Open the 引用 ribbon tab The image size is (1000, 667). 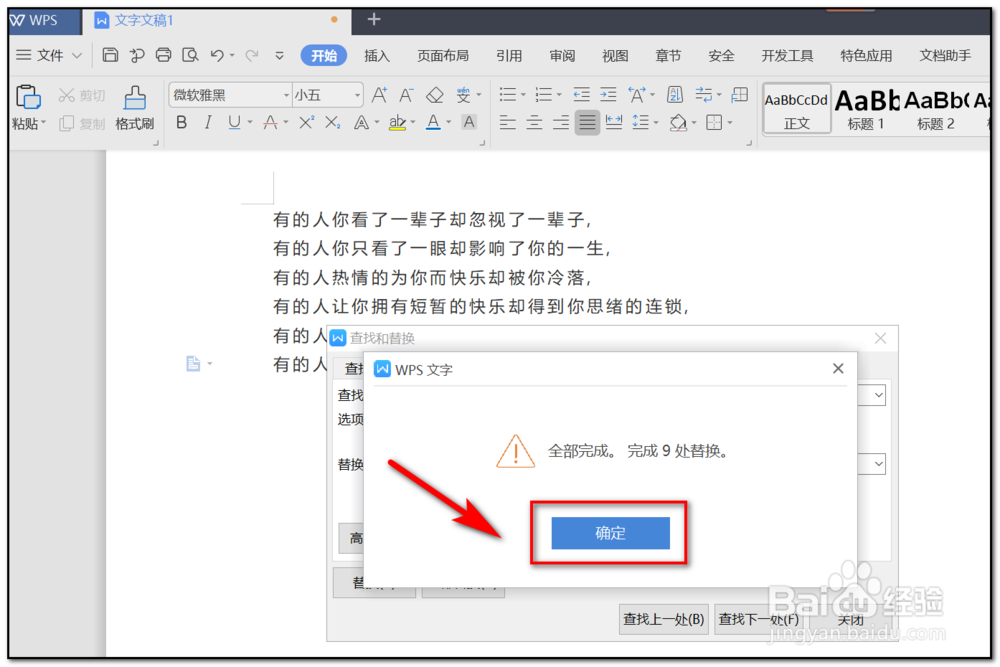tap(509, 56)
